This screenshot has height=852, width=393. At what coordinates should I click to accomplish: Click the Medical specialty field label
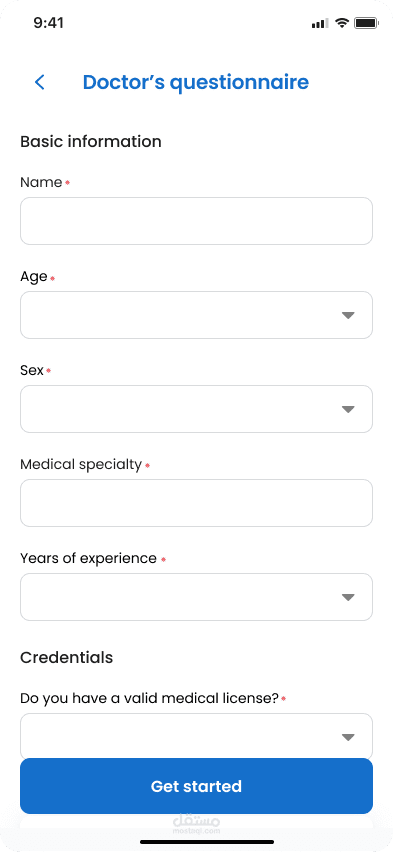click(x=81, y=465)
